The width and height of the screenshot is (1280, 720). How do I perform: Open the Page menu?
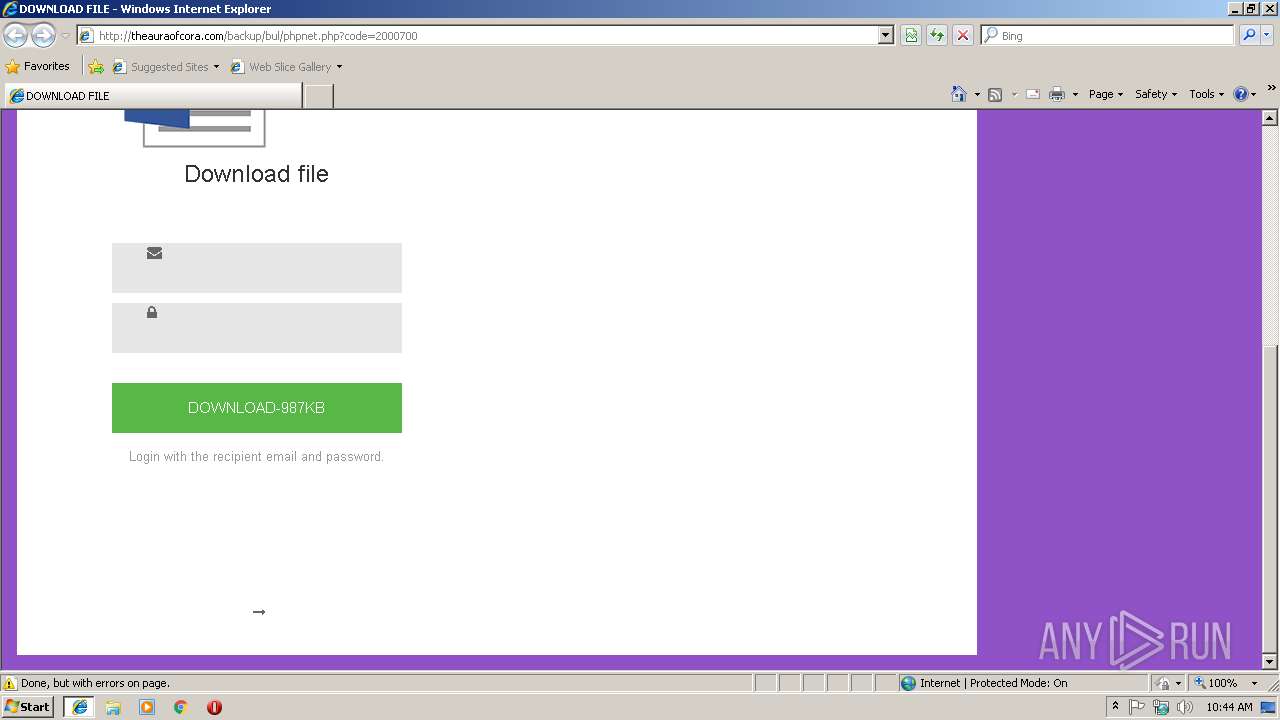coord(1105,94)
